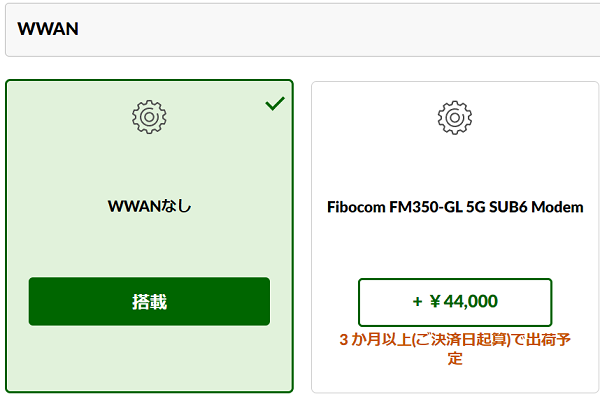Click the plus sign beside ¥44,000
Image resolution: width=600 pixels, height=401 pixels.
coord(417,302)
